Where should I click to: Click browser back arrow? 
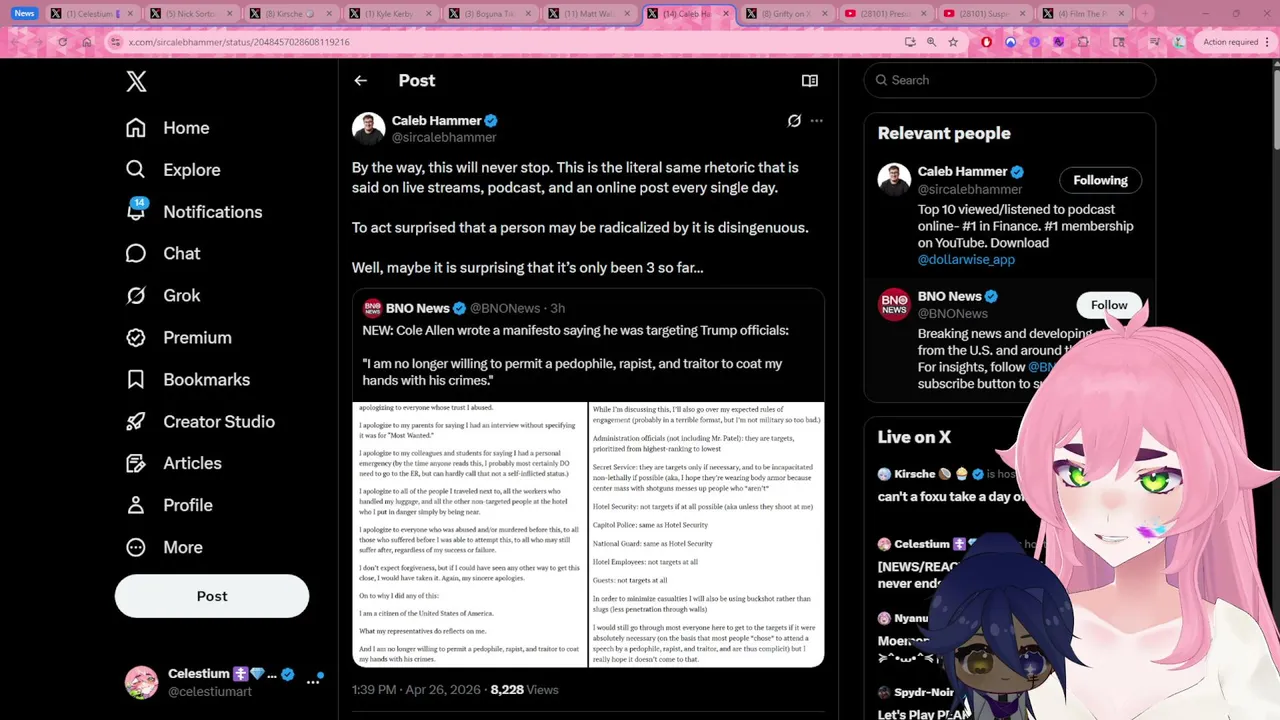[16, 42]
